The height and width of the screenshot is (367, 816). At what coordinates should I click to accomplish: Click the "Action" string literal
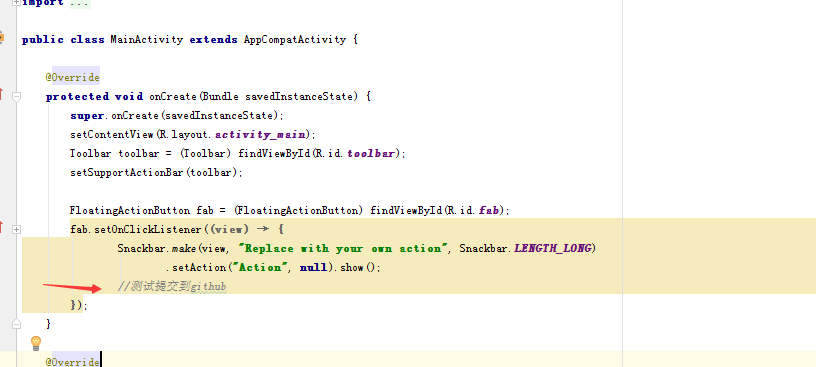click(261, 268)
